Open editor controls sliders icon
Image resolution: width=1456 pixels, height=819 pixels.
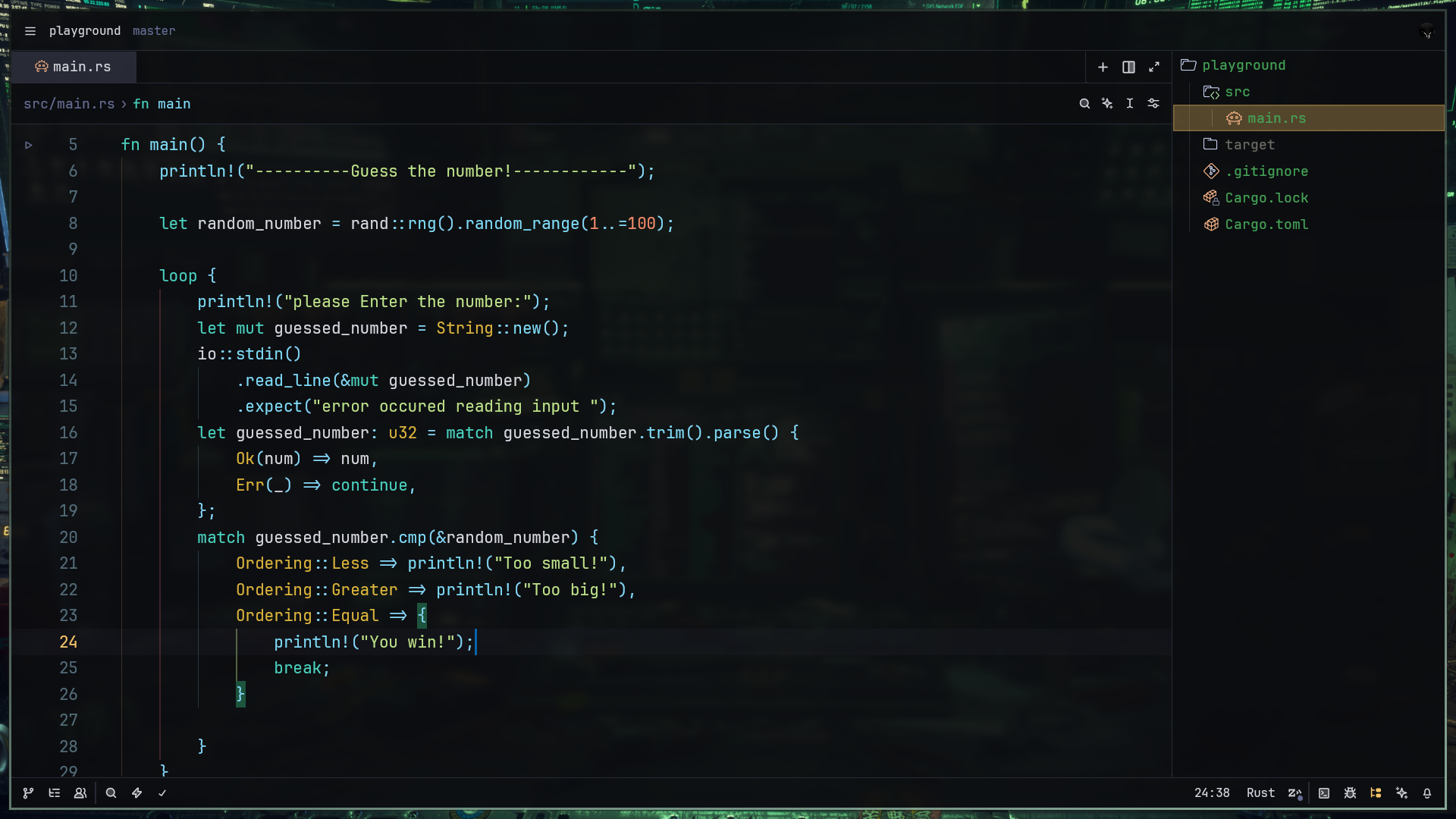(1153, 104)
